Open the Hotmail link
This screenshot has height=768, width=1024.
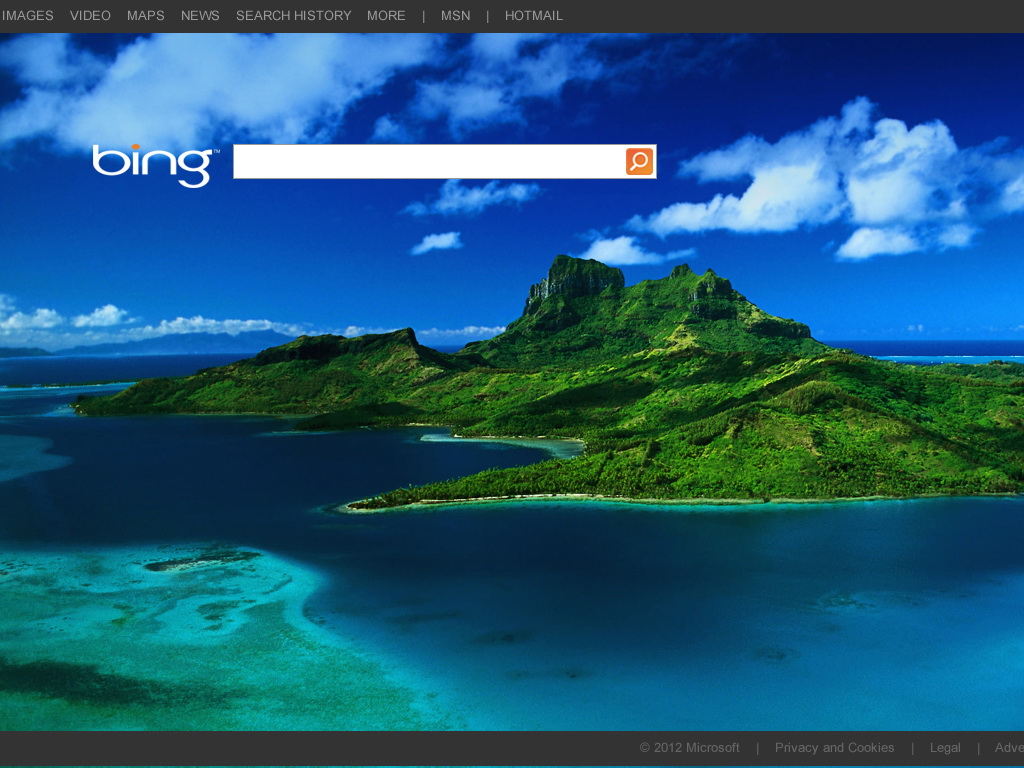(534, 16)
